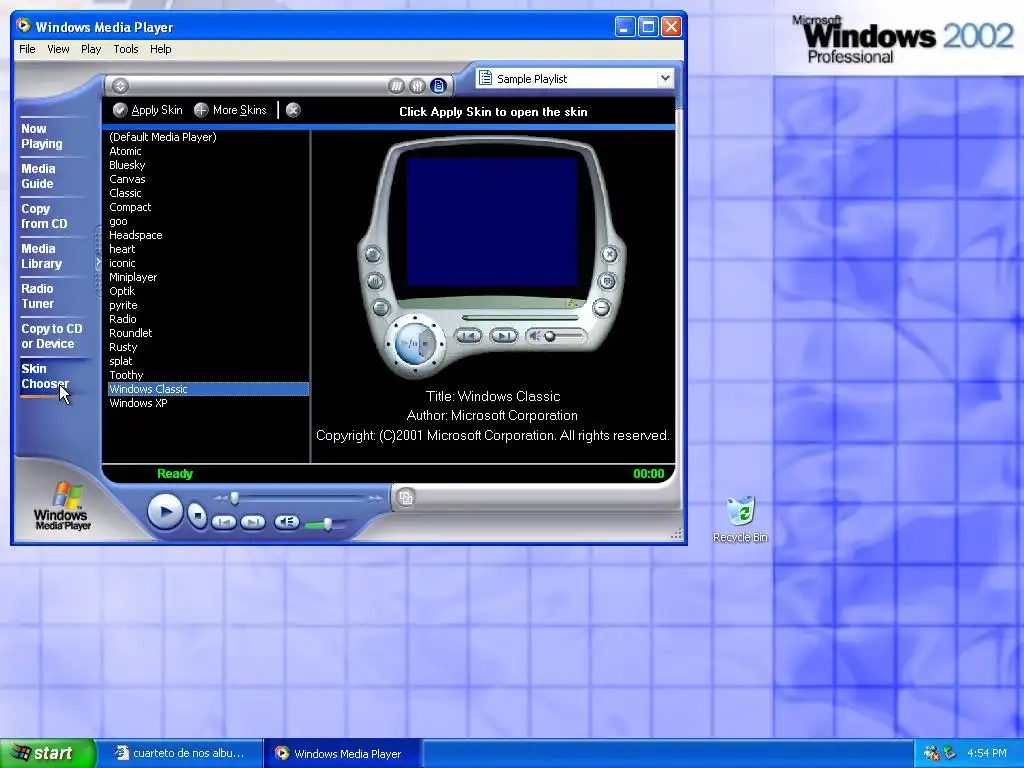Select the goo skin
Screen dimensions: 1024x768
(208, 221)
